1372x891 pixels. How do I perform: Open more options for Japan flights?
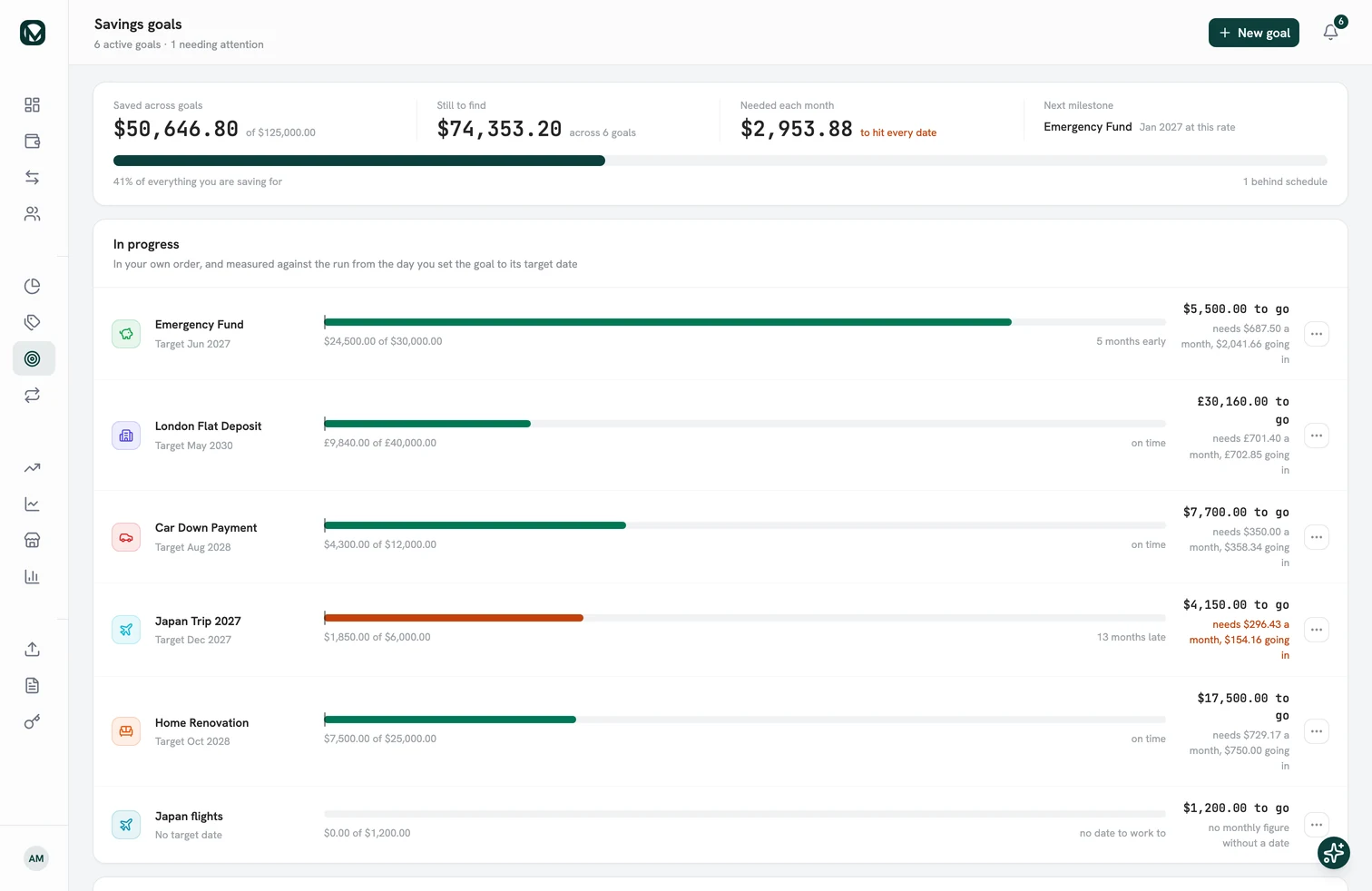click(1317, 825)
